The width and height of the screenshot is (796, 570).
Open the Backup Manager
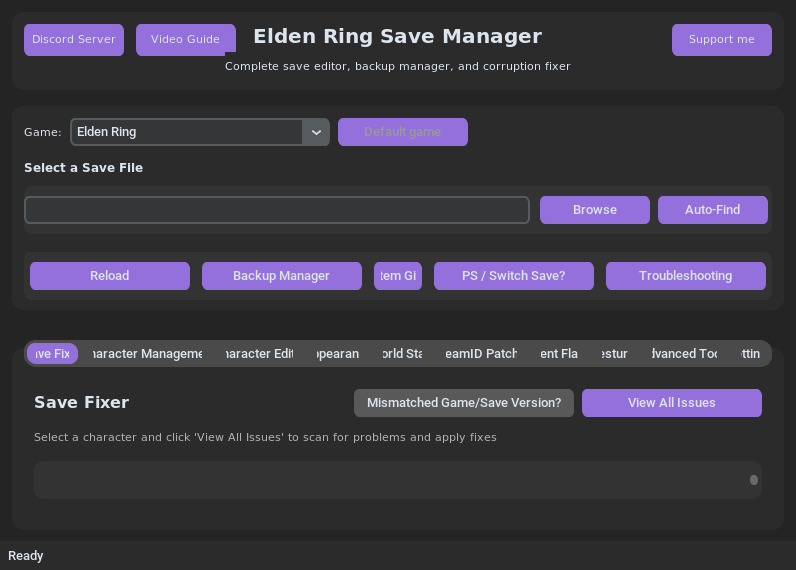coord(282,276)
